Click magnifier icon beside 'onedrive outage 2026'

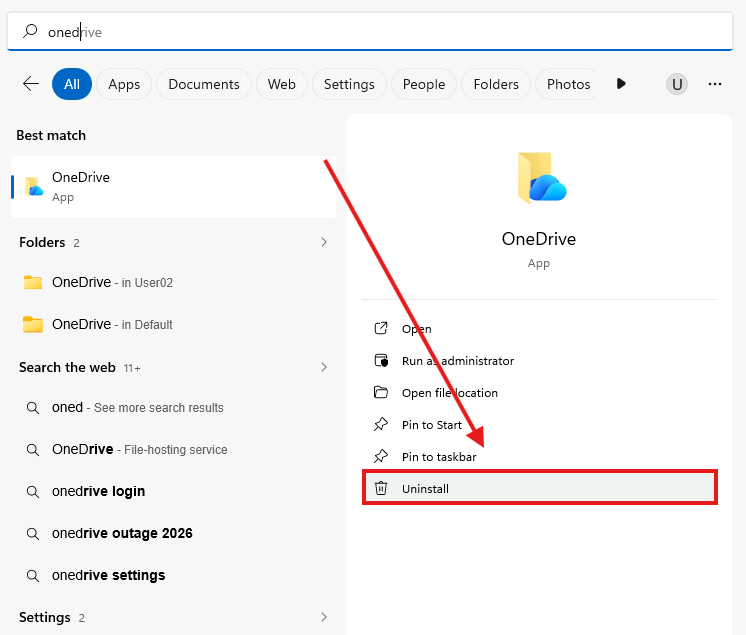tap(32, 534)
